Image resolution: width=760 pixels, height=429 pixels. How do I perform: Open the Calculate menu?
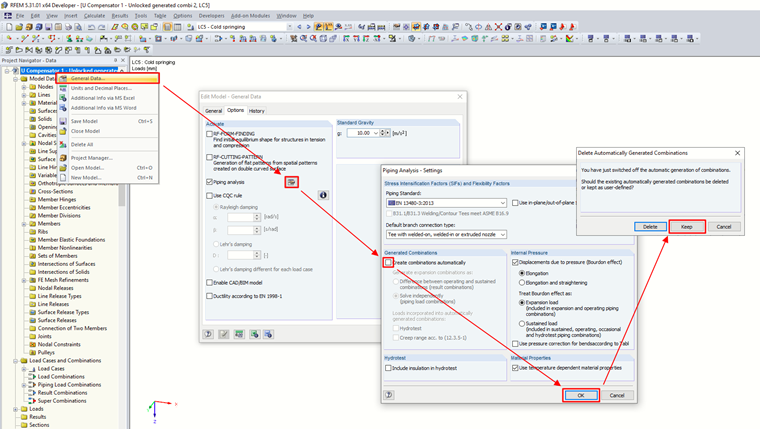click(x=94, y=16)
